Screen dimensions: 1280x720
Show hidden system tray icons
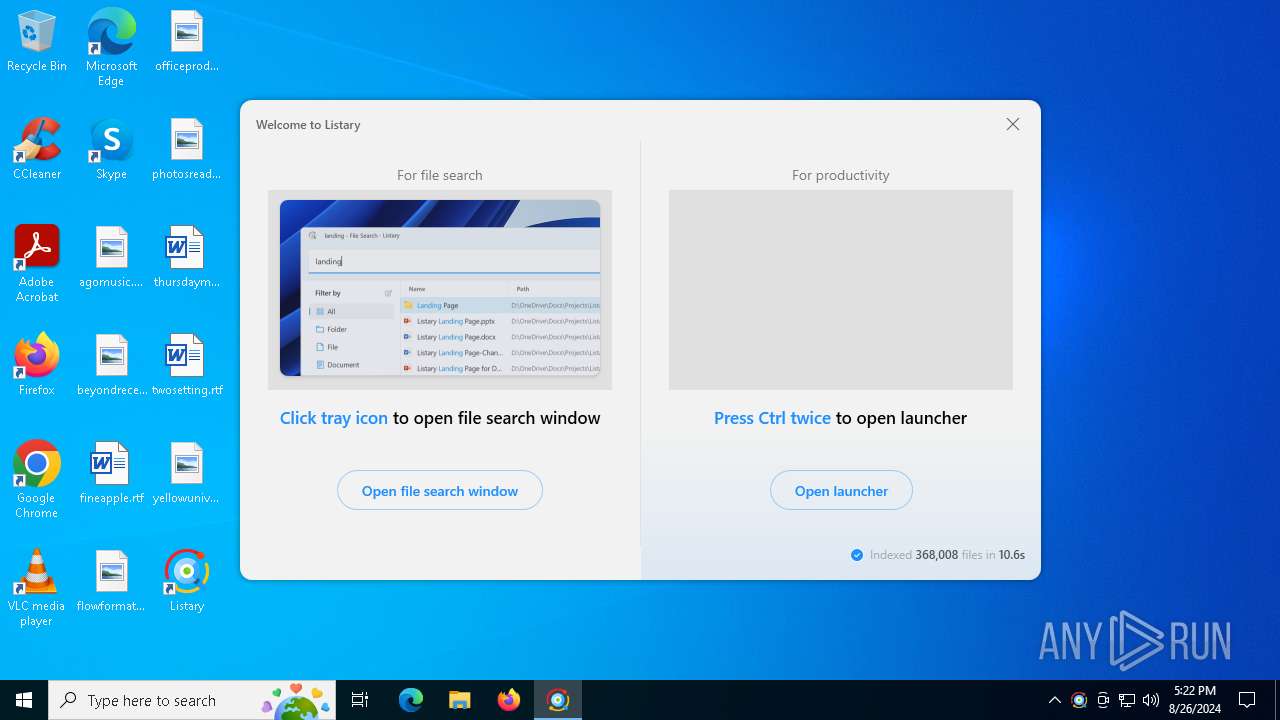pyautogui.click(x=1055, y=700)
